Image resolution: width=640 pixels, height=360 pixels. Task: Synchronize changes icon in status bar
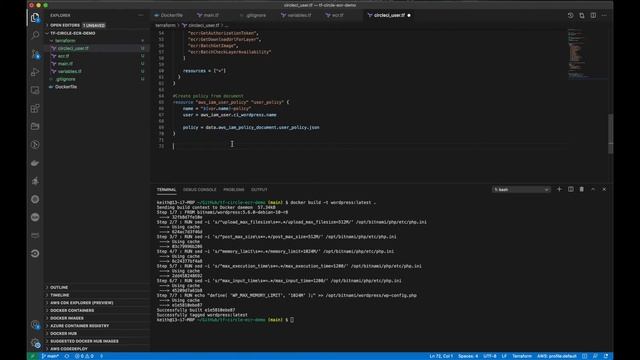point(67,356)
